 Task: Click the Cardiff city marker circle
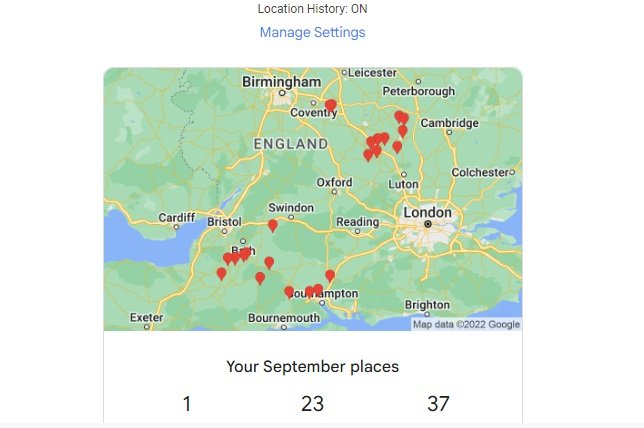point(176,227)
